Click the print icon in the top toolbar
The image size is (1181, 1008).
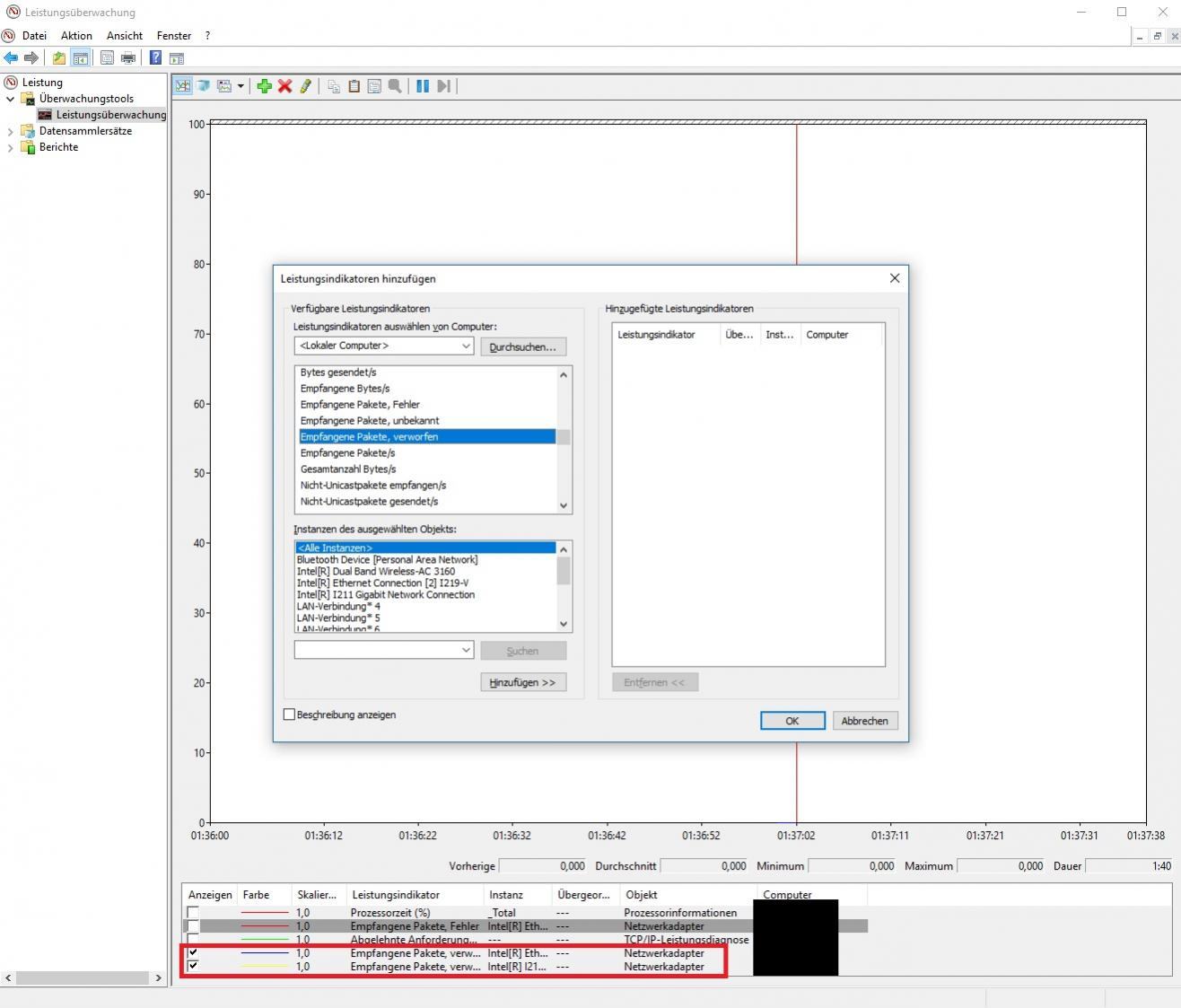click(x=128, y=58)
